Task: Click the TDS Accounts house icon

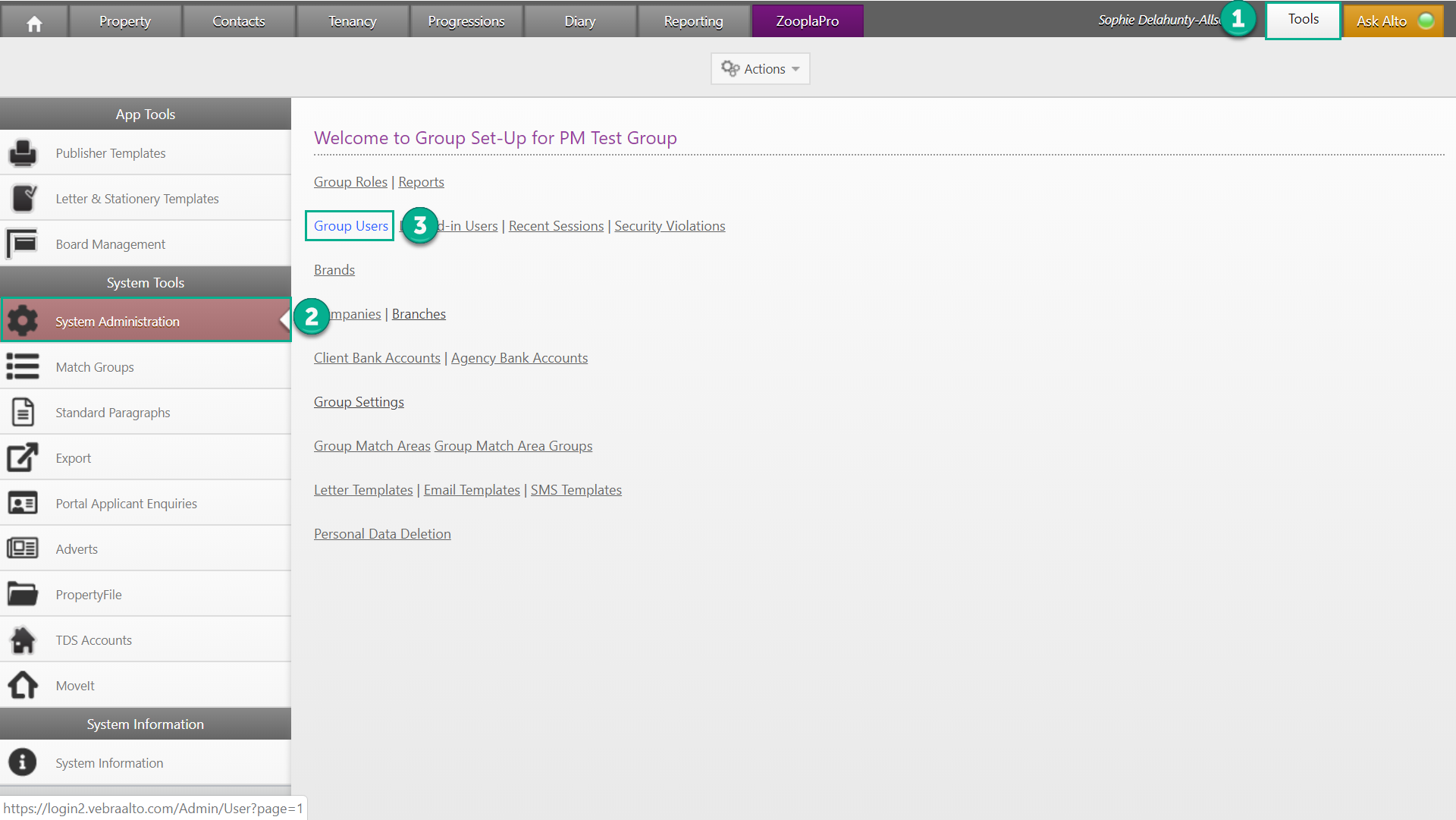Action: tap(23, 639)
